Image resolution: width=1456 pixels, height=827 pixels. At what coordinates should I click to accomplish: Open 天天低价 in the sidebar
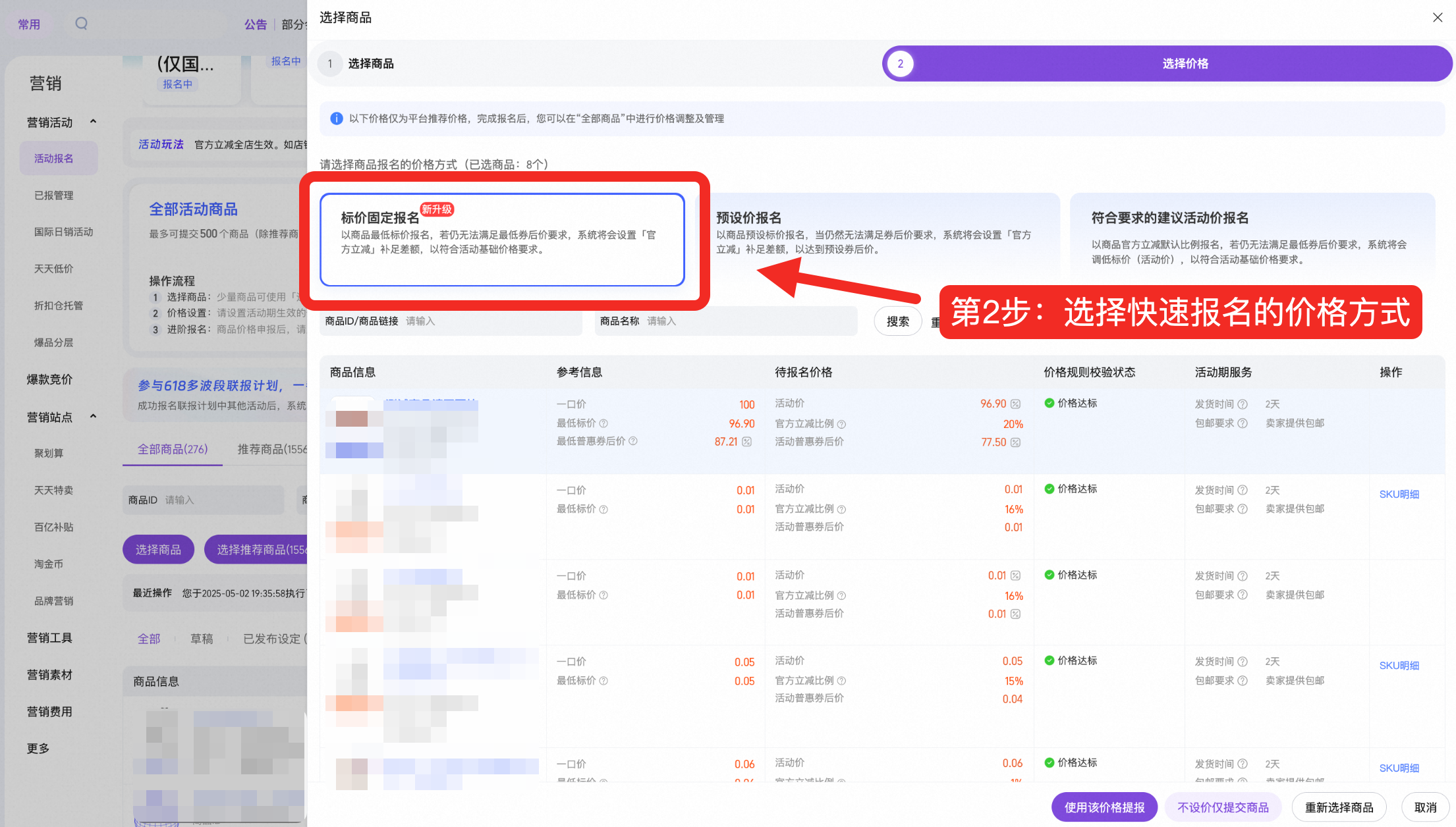(x=54, y=269)
